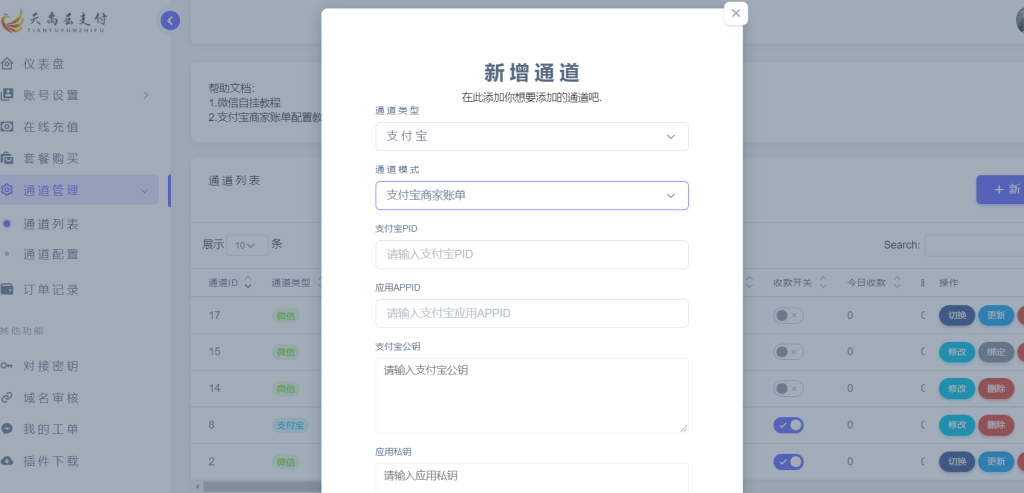Click 删除 button for channel 8 row
This screenshot has height=493, width=1024.
[x=995, y=425]
